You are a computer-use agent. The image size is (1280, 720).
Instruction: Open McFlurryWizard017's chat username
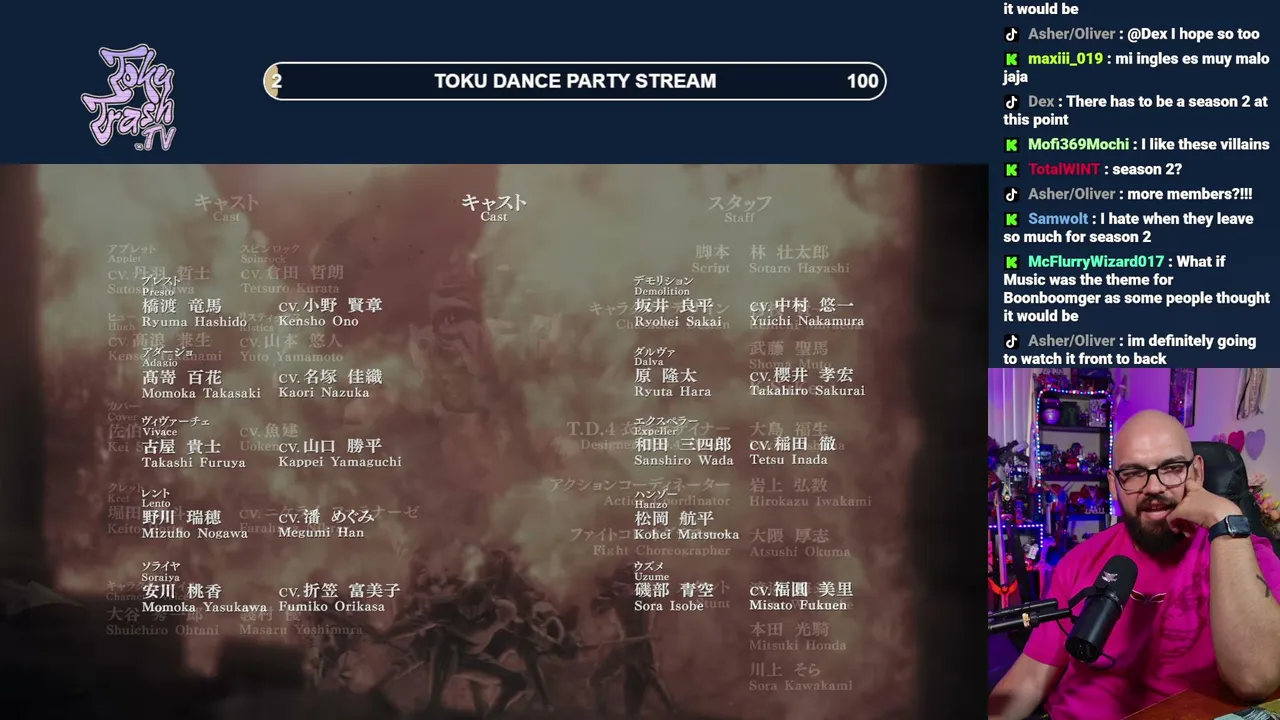[x=1096, y=262]
